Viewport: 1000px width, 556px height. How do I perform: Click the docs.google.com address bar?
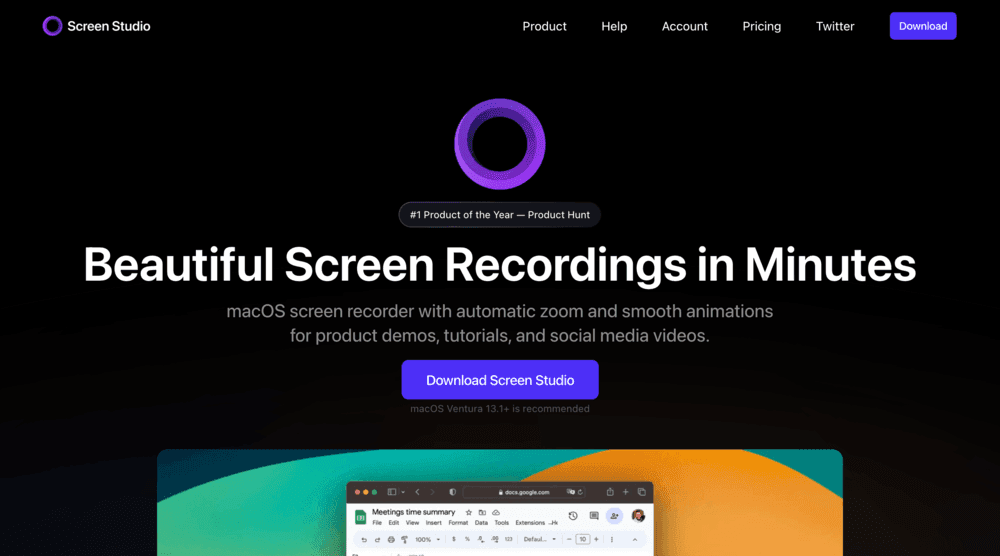pyautogui.click(x=524, y=492)
